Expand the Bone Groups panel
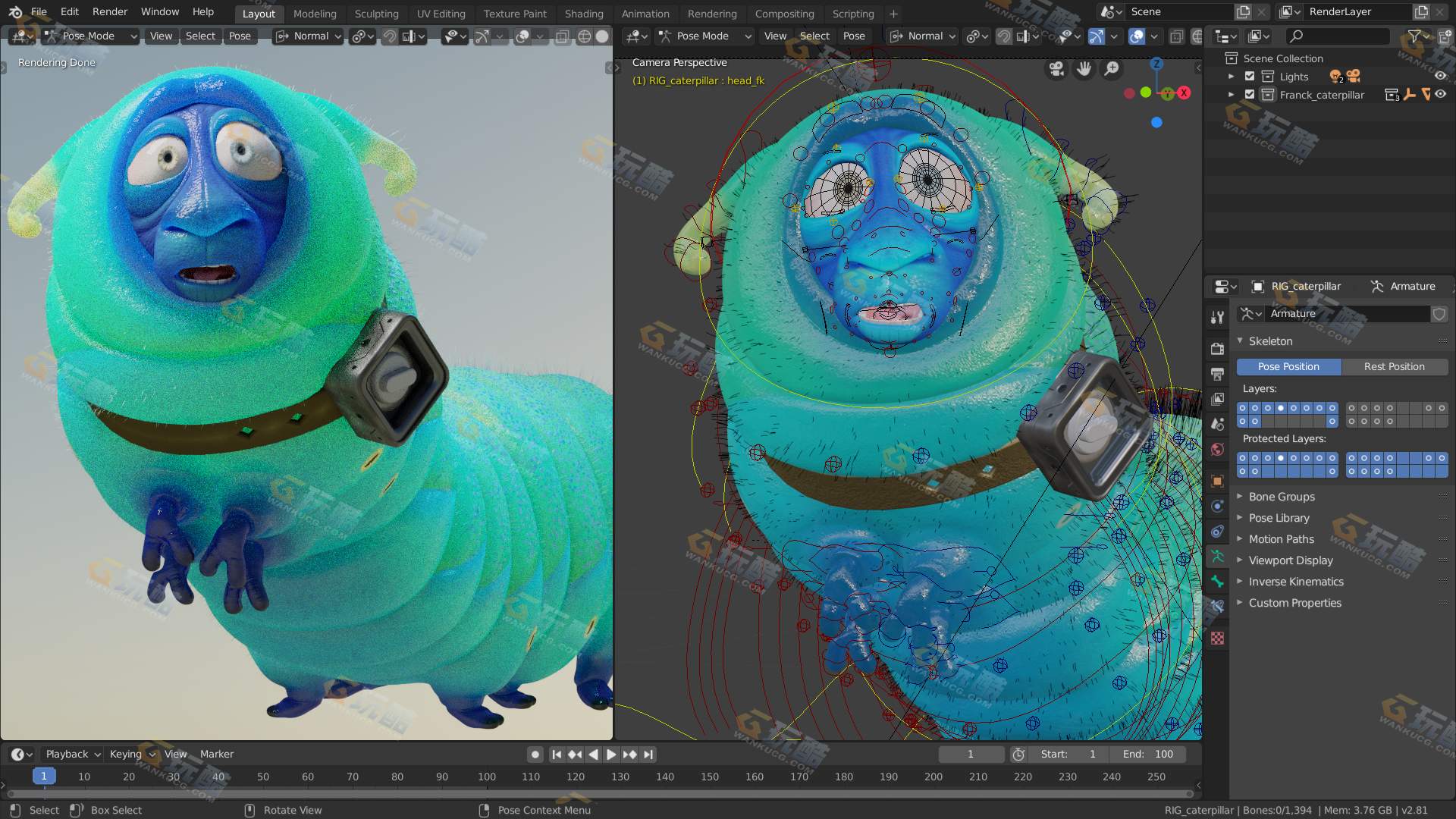 [x=1240, y=497]
